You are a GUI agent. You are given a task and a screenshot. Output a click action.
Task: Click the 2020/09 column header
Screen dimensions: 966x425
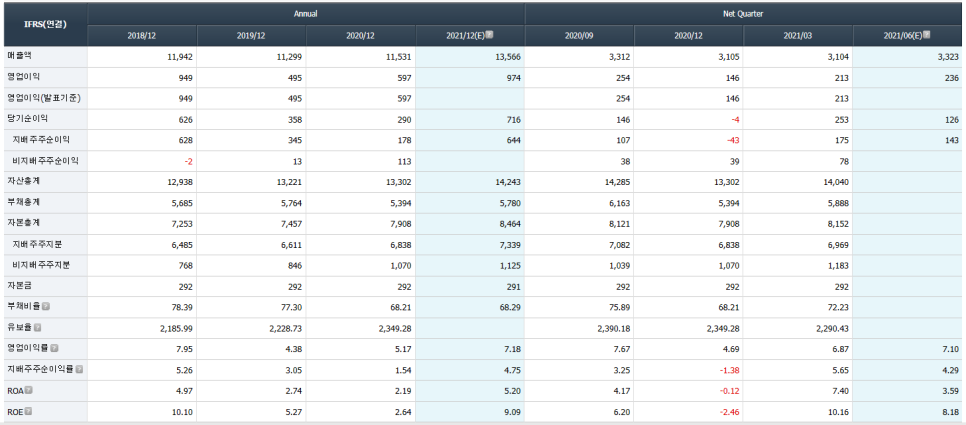(x=579, y=36)
